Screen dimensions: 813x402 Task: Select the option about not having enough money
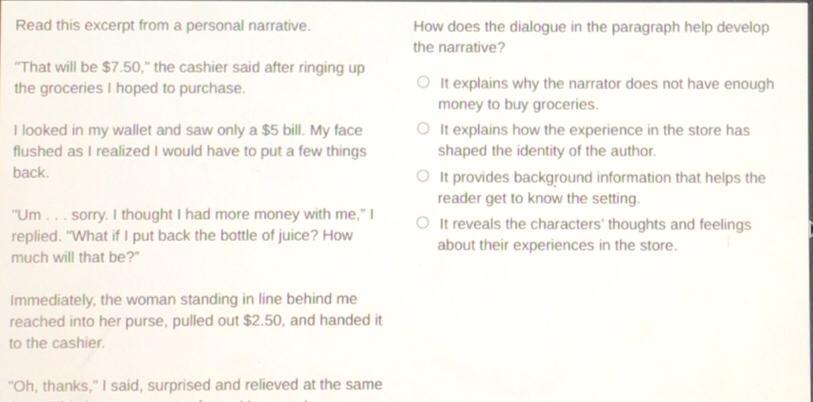coord(423,82)
